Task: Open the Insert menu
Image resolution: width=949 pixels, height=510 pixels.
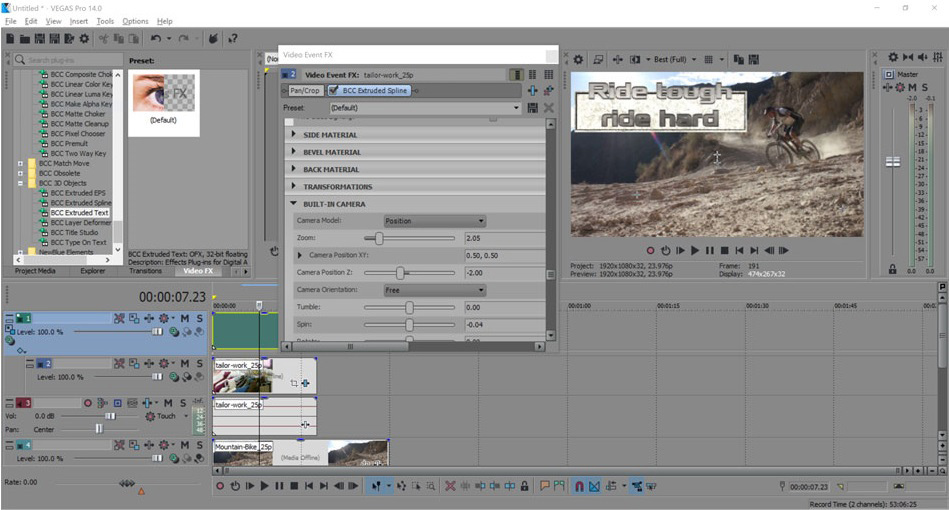Action: 79,21
